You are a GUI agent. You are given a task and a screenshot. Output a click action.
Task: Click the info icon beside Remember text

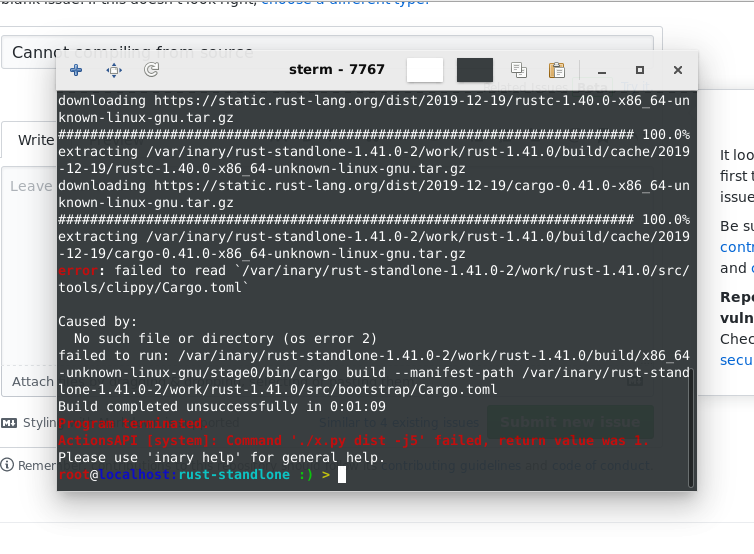pos(7,465)
